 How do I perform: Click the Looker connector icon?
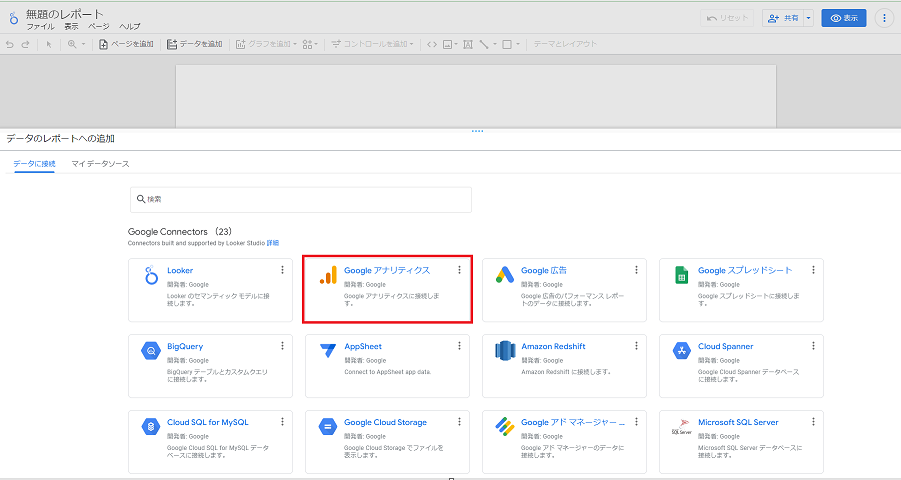tap(151, 276)
